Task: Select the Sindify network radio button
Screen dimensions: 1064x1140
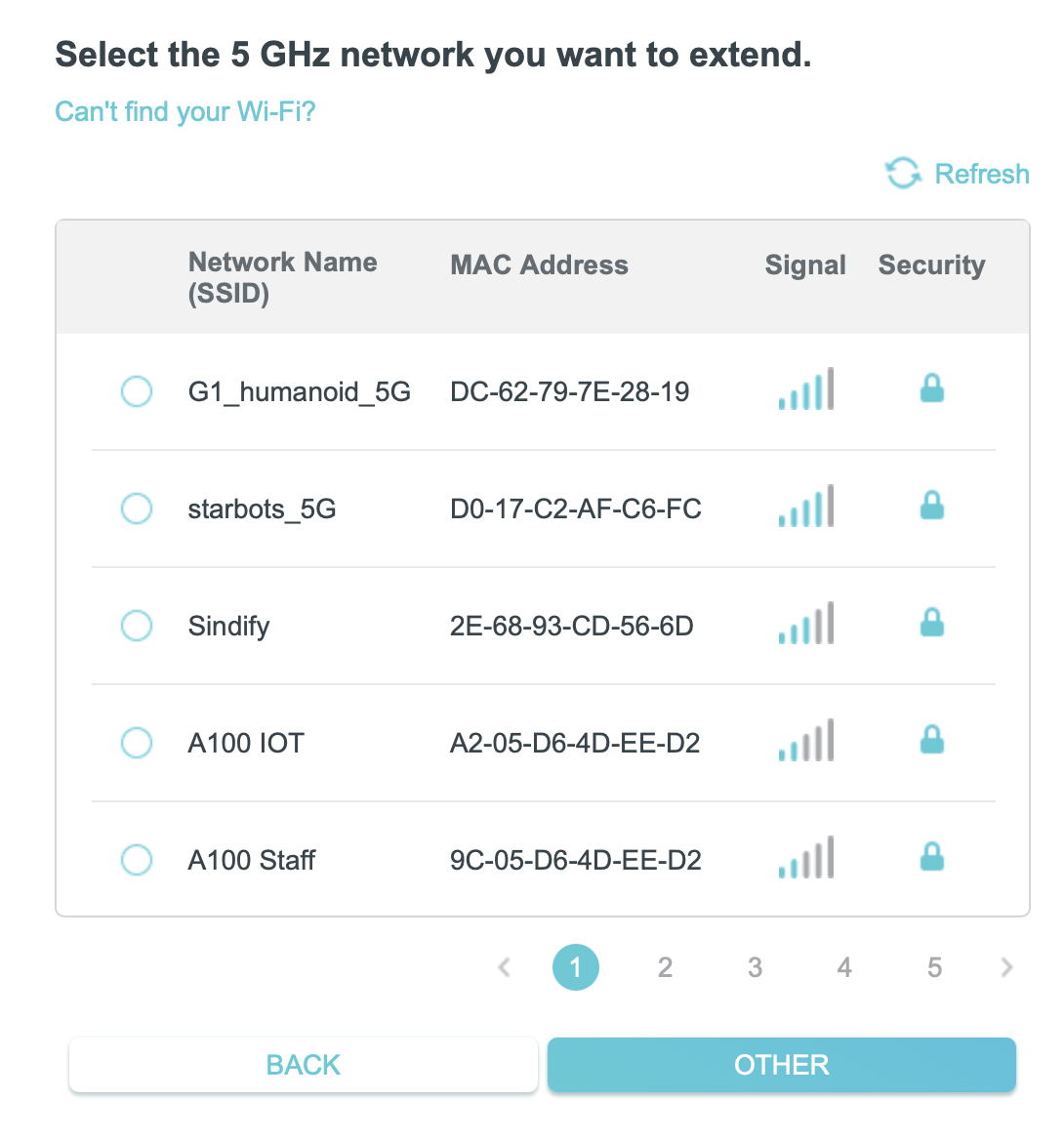Action: pyautogui.click(x=137, y=626)
